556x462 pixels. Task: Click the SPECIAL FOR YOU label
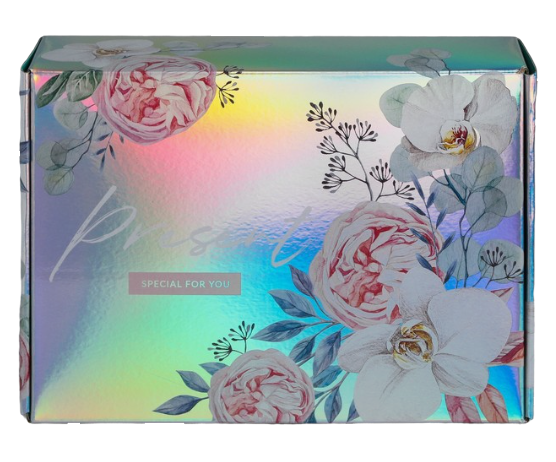(x=185, y=284)
